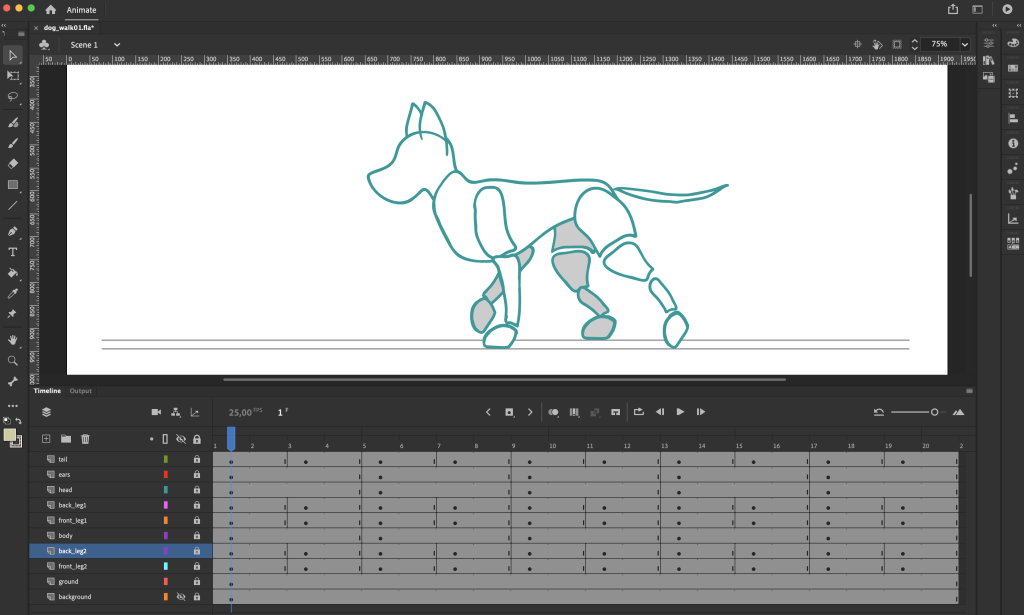This screenshot has height=615, width=1024.
Task: Unlock the tail layer
Action: tap(197, 459)
